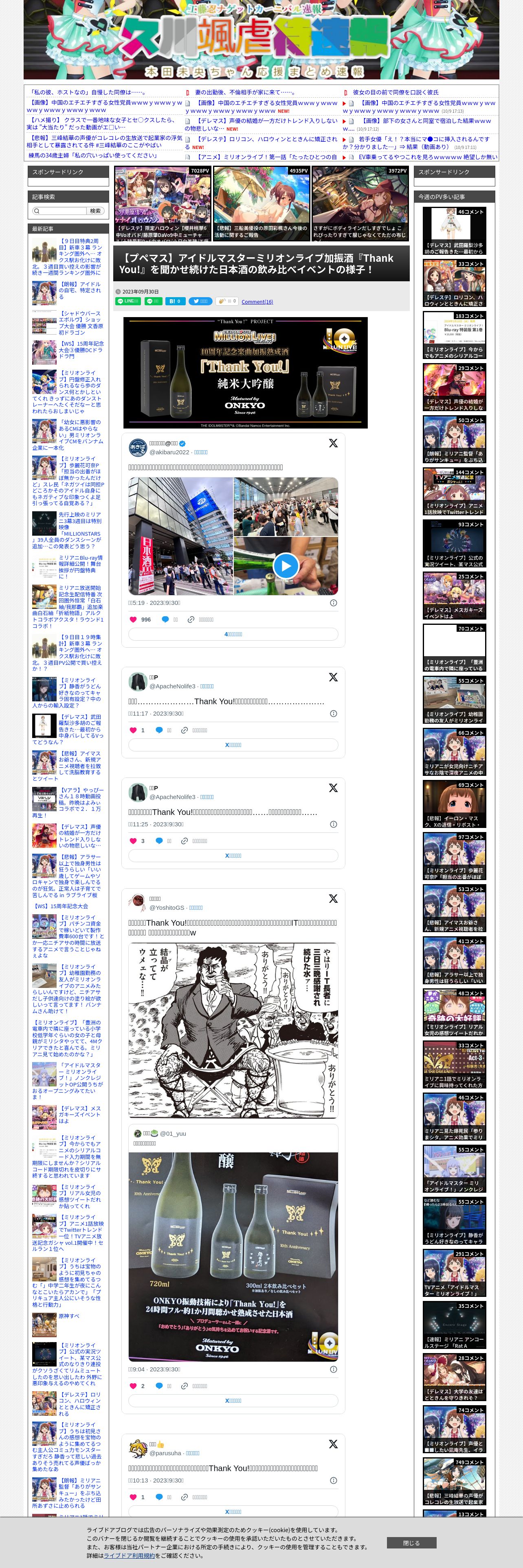Open the 7028PV featured article thumbnail
The width and height of the screenshot is (523, 1568).
[x=163, y=203]
